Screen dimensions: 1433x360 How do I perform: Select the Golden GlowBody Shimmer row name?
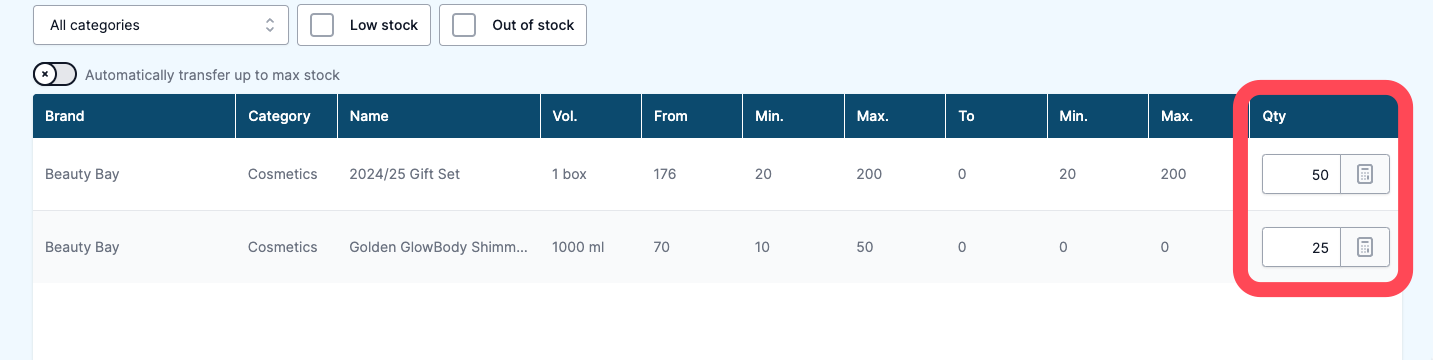coord(438,247)
